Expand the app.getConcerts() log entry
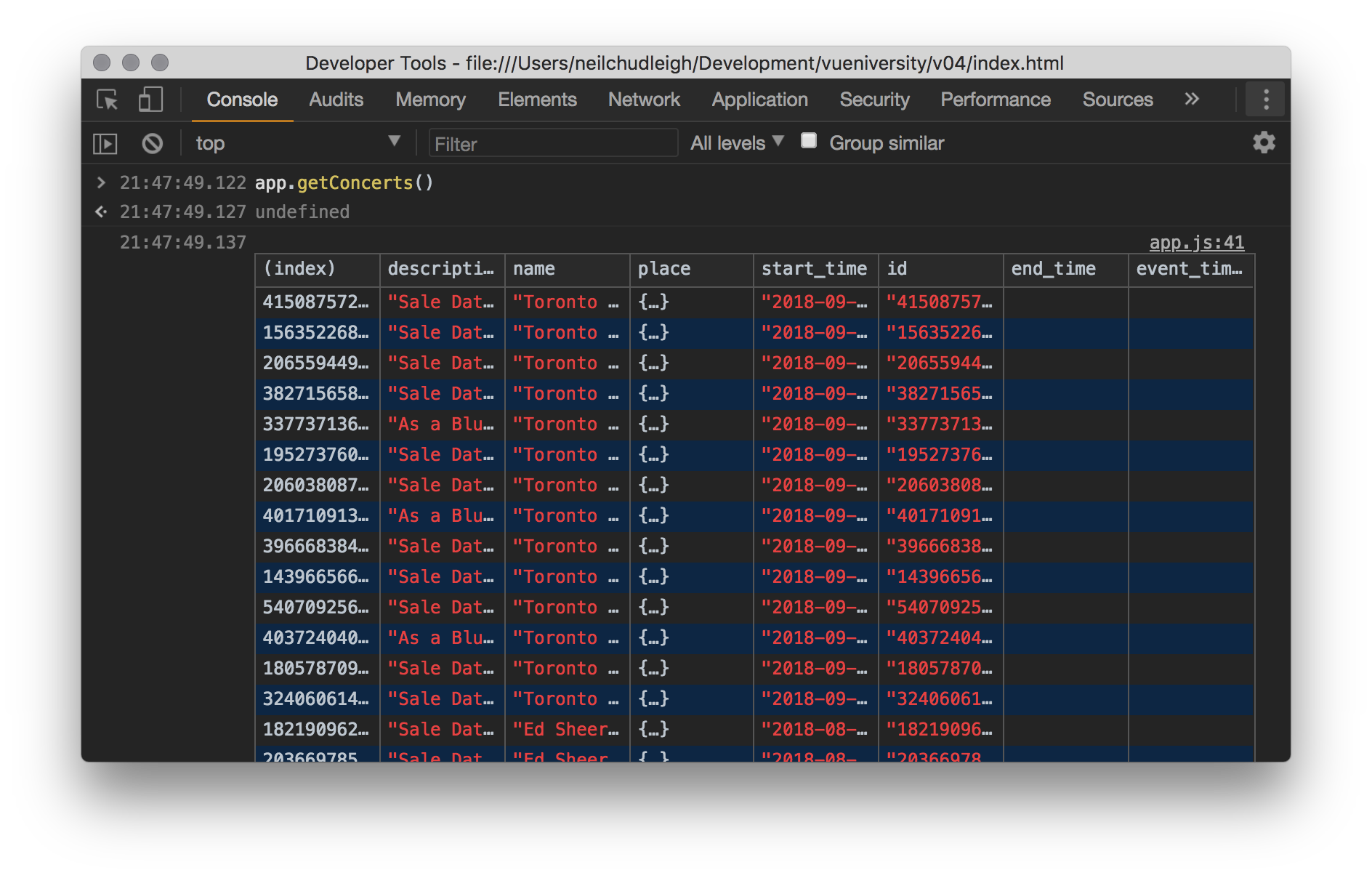 [x=101, y=182]
